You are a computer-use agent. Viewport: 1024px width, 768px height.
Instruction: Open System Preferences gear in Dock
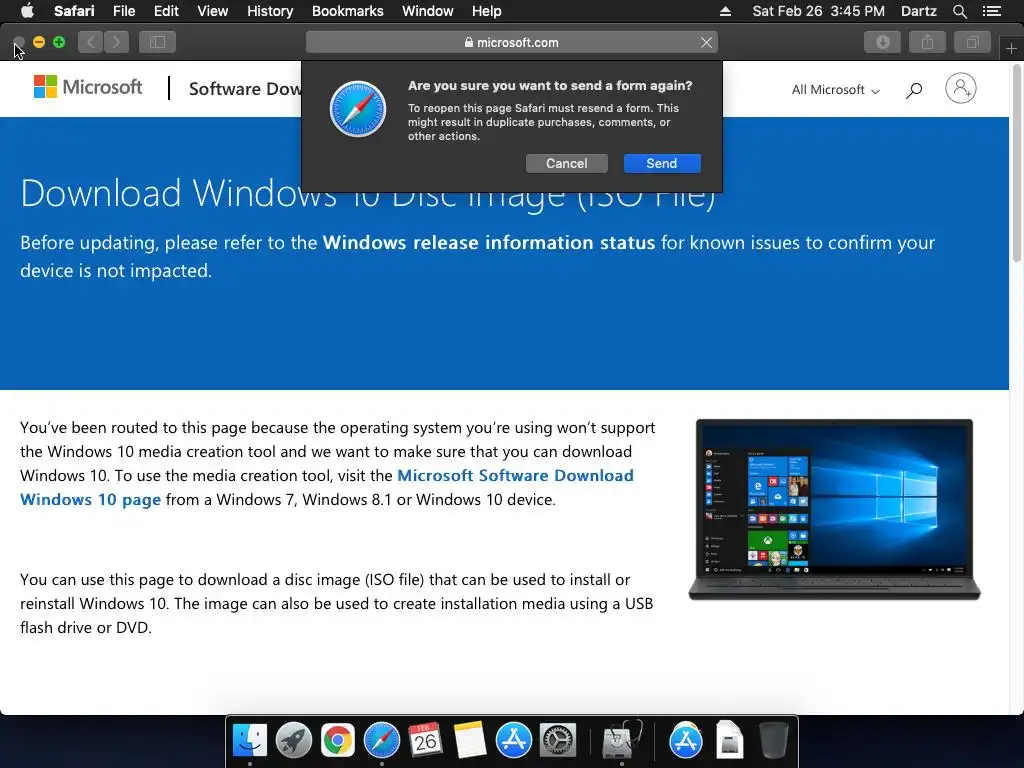(x=557, y=740)
